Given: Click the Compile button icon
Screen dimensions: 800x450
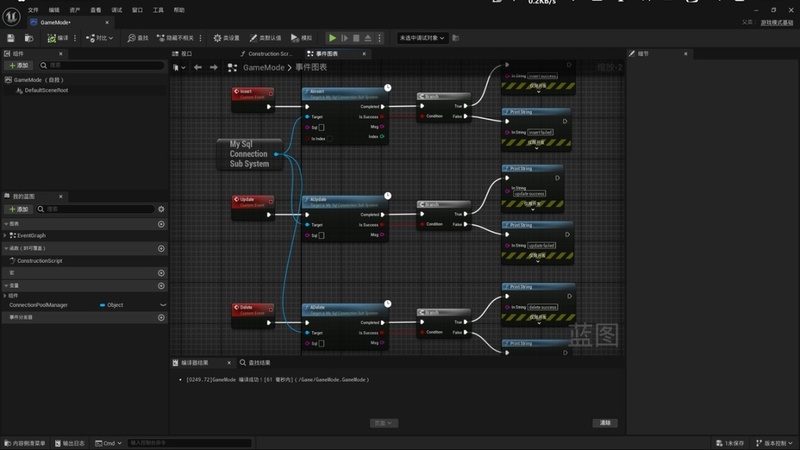Looking at the screenshot, I should (x=52, y=38).
